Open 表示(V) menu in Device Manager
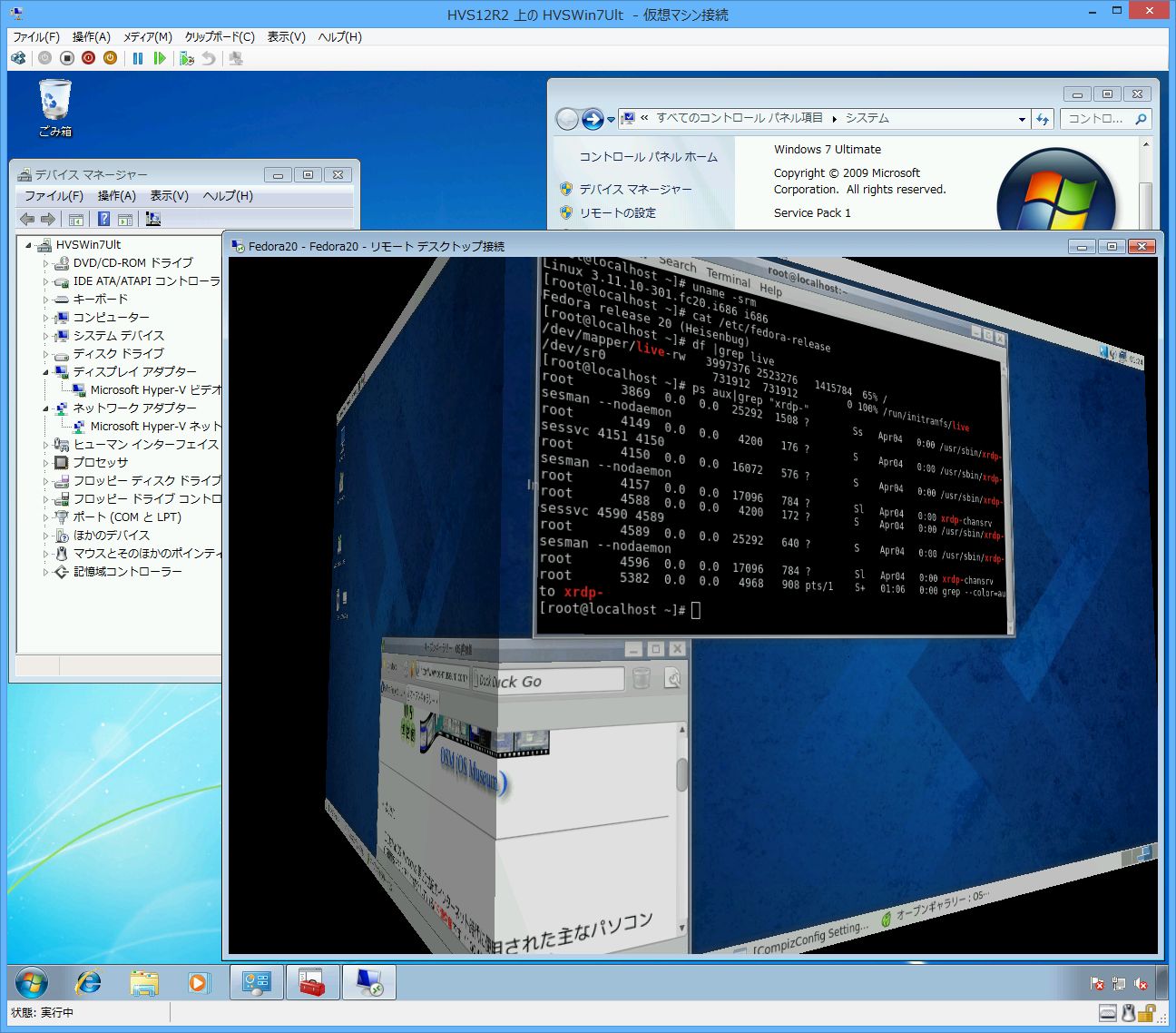1176x1033 pixels. (170, 196)
